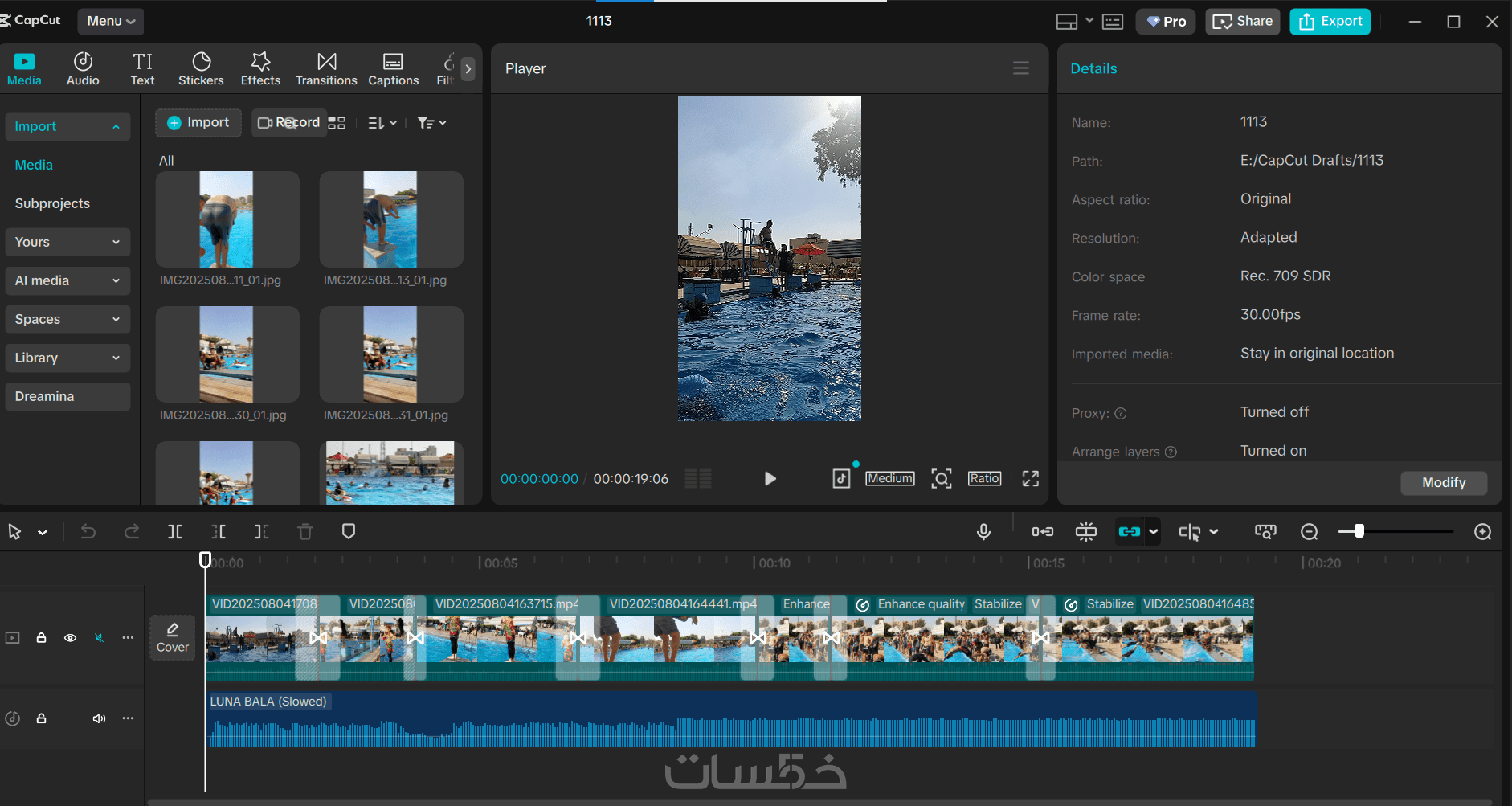This screenshot has width=1512, height=806.
Task: Add a marker with the shield icon
Action: [348, 531]
